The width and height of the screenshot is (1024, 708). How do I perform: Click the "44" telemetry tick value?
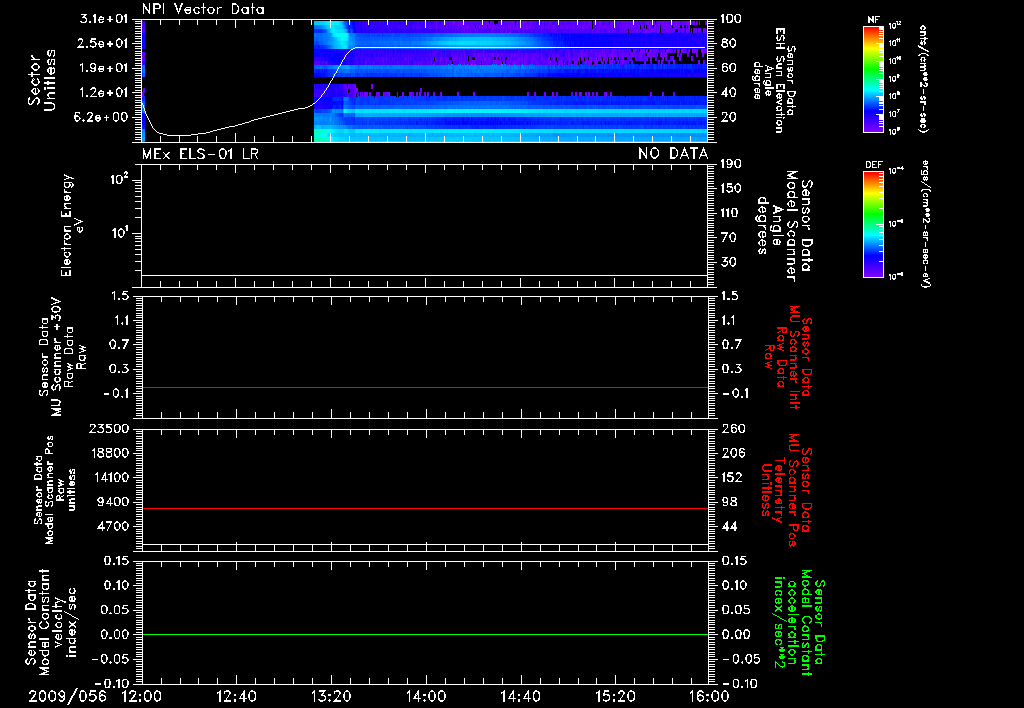pyautogui.click(x=728, y=526)
